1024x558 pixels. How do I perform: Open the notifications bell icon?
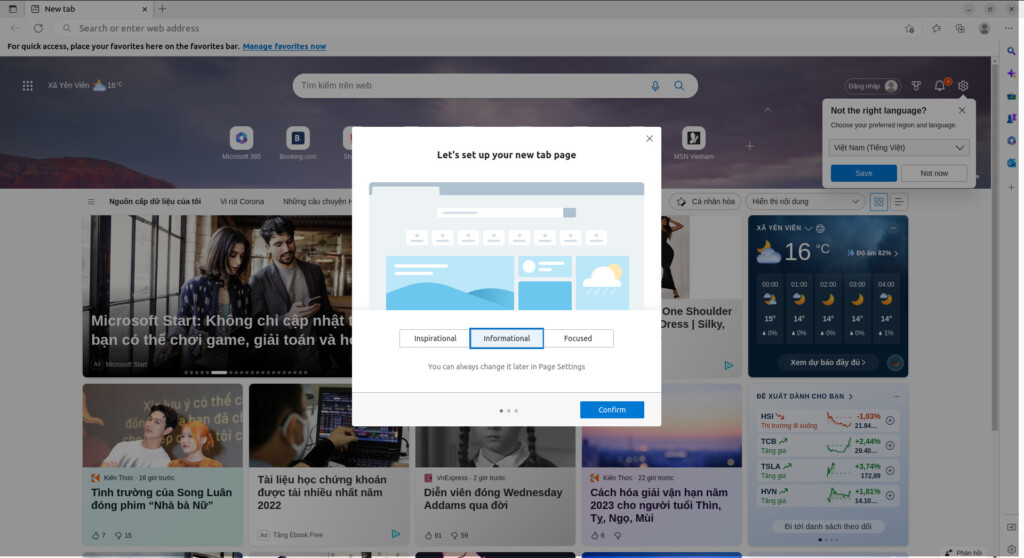(x=939, y=86)
